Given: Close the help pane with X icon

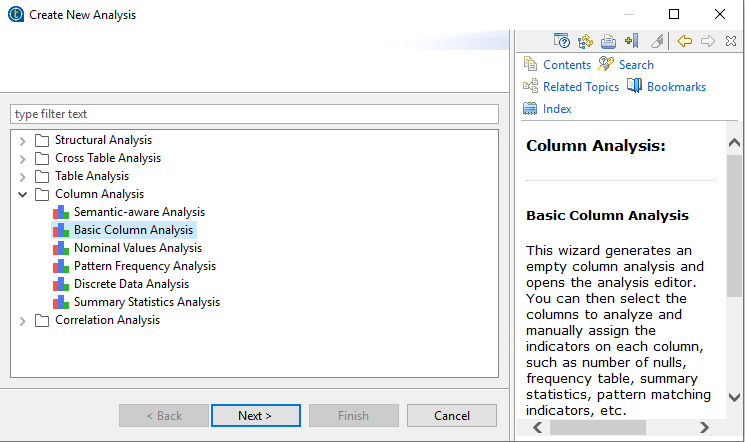Looking at the screenshot, I should 731,41.
